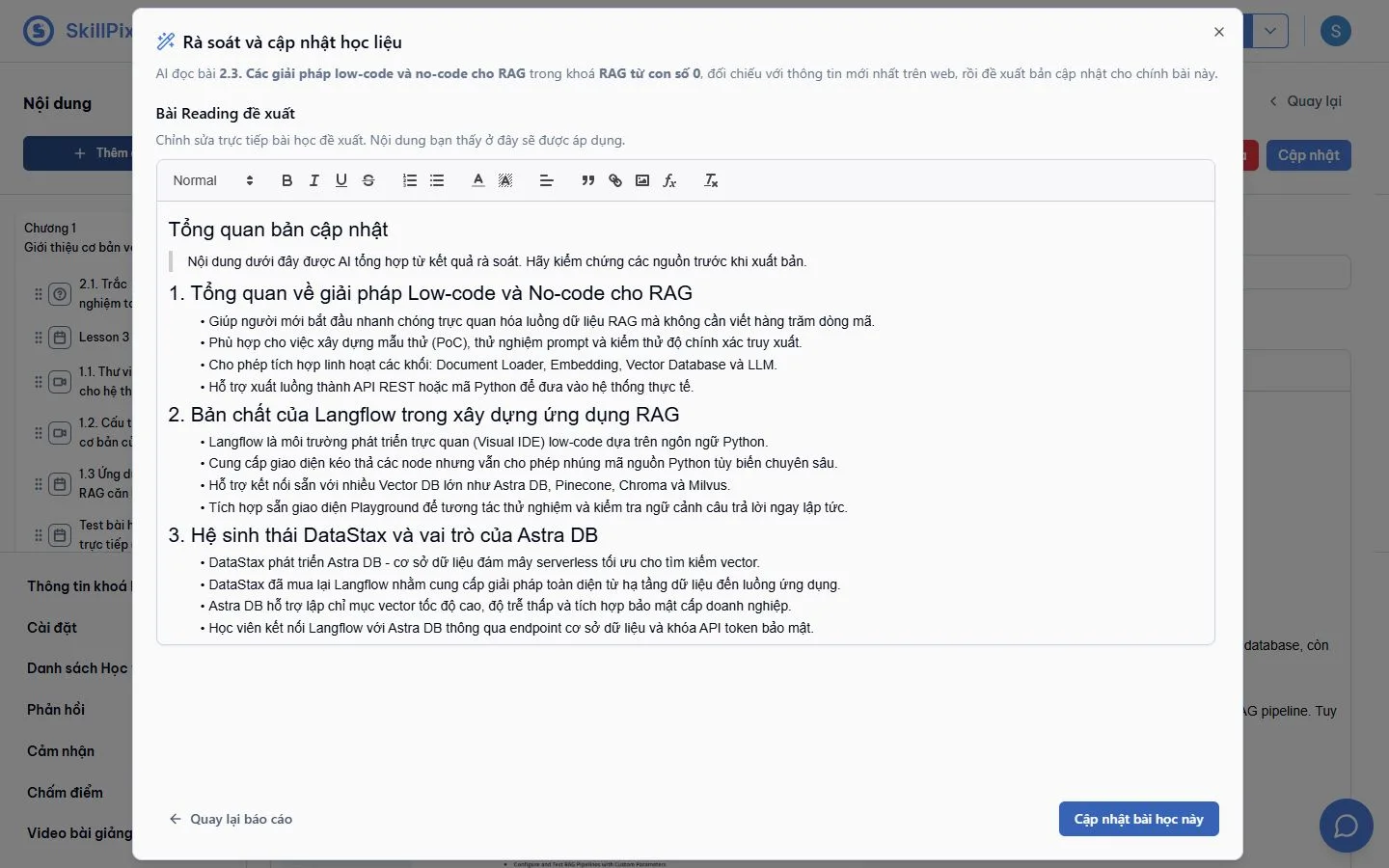Click heading 2. Bản chất của Langflow
Image resolution: width=1389 pixels, height=868 pixels.
point(423,415)
